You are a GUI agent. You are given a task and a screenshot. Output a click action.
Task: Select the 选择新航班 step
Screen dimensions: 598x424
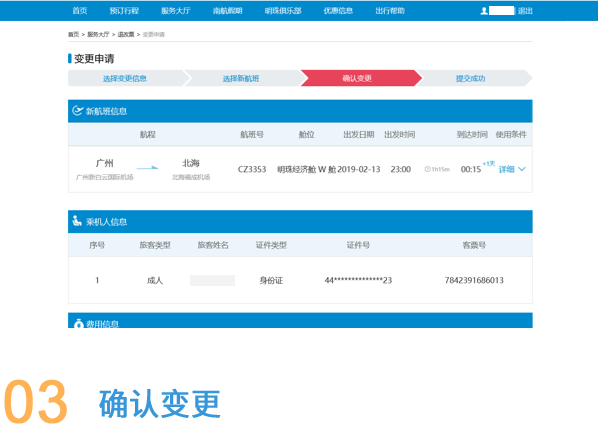[241, 78]
